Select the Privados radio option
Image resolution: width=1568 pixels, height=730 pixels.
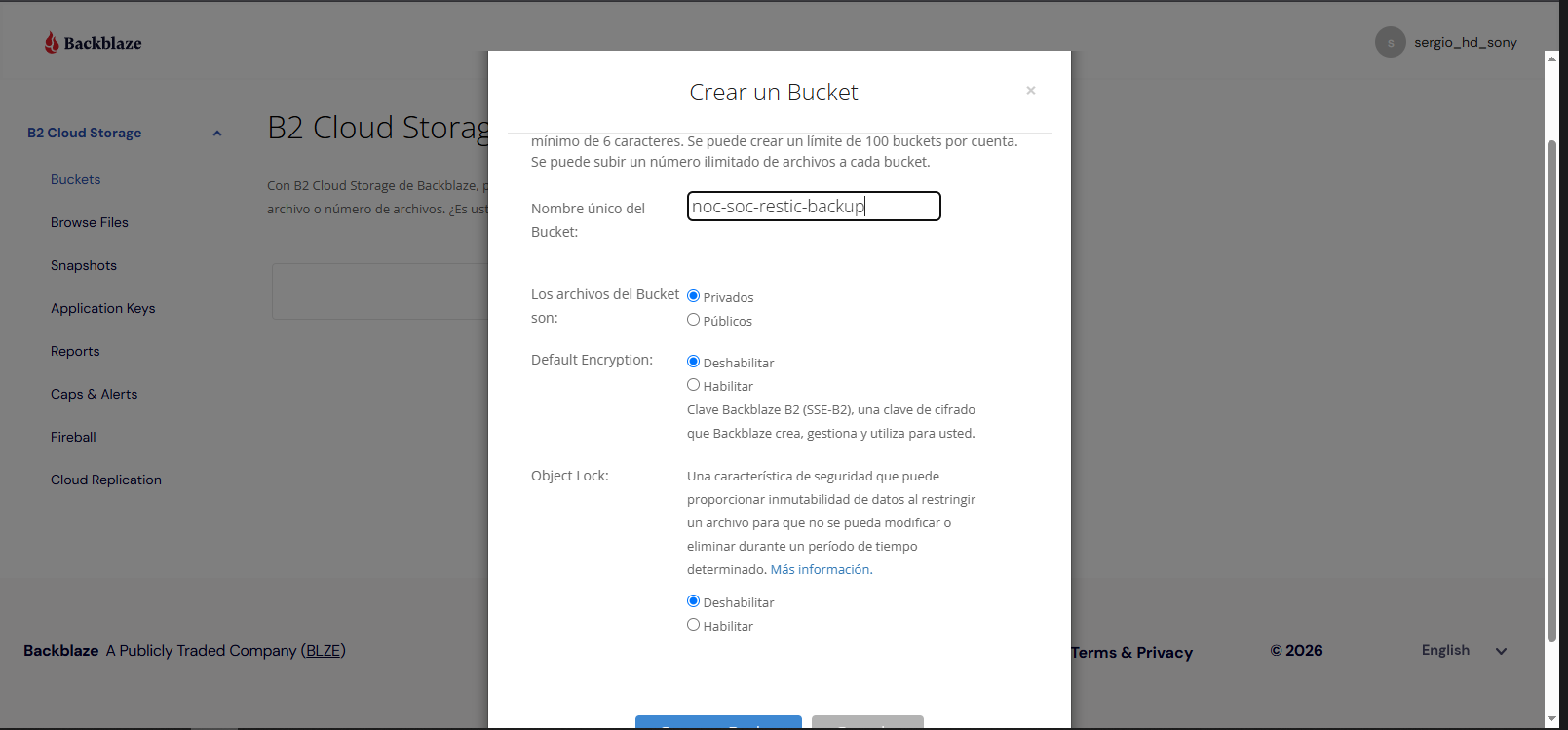click(693, 296)
